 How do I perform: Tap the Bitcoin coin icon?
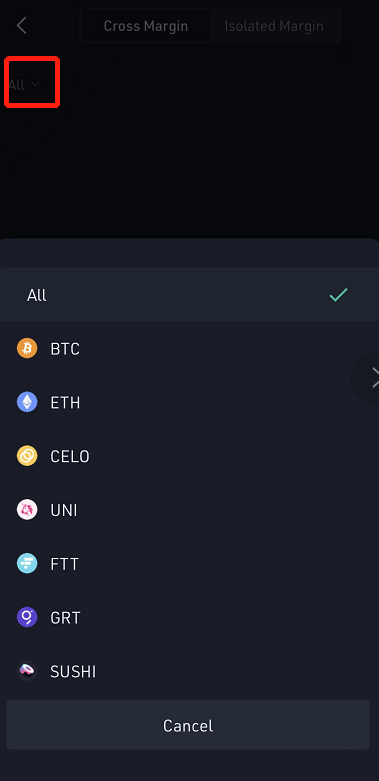pyautogui.click(x=27, y=348)
